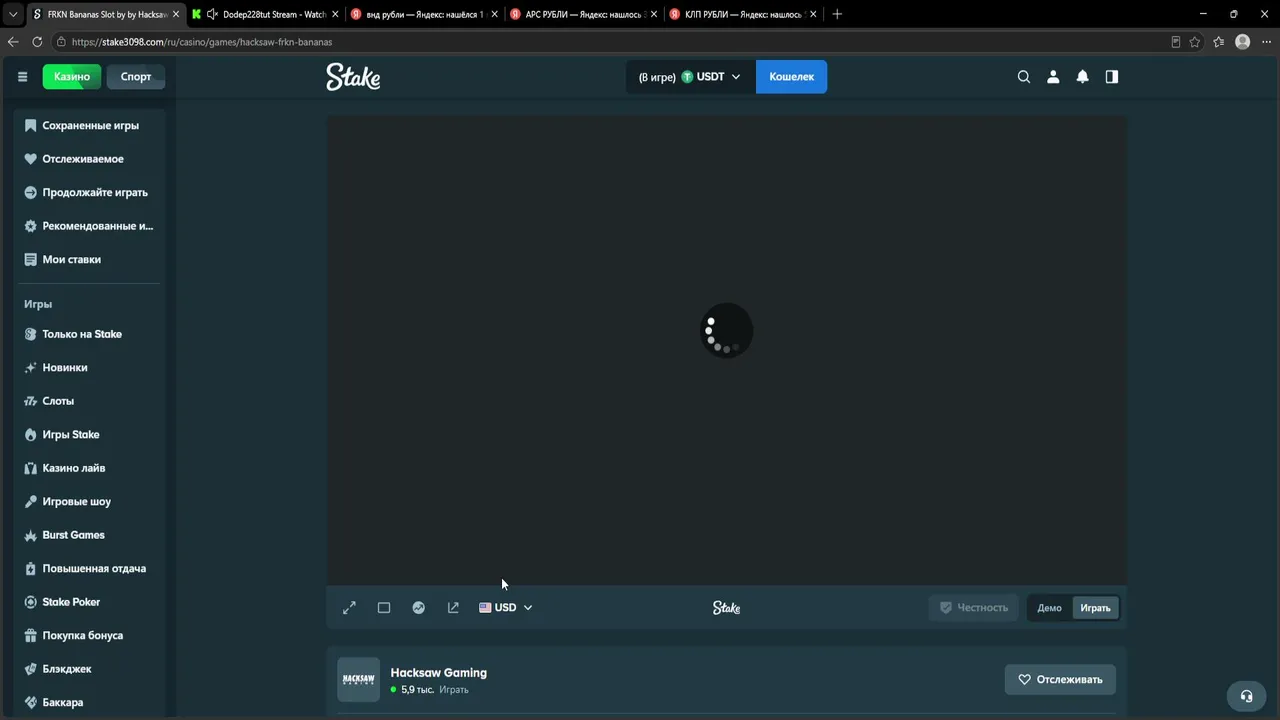The height and width of the screenshot is (720, 1280).
Task: Open the notifications bell icon
Action: coord(1082,77)
